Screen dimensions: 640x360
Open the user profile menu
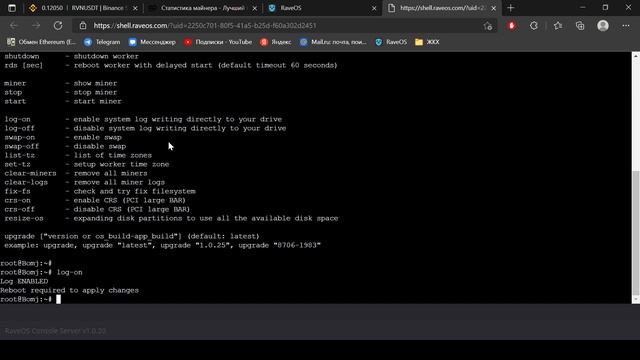(x=603, y=26)
